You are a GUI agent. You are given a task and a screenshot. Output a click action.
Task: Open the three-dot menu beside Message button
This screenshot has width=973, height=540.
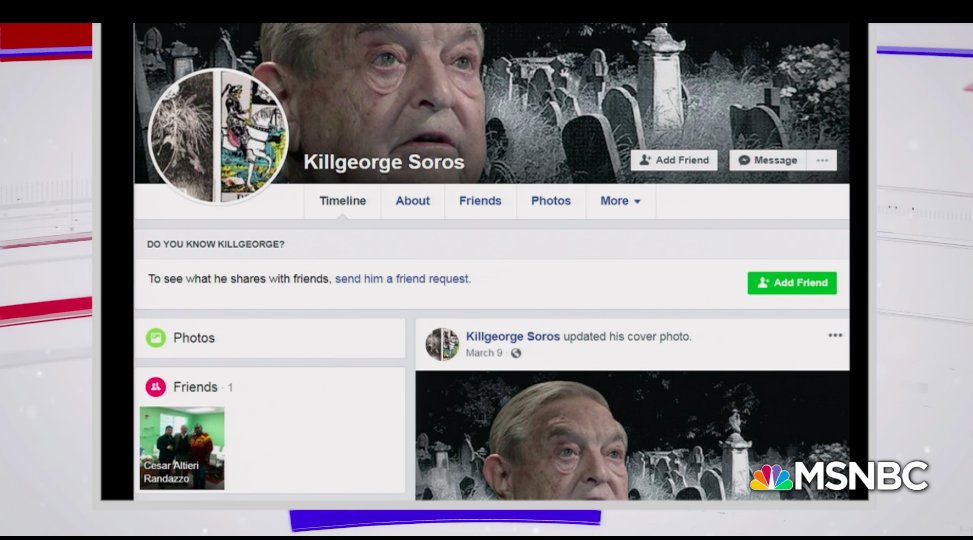823,160
